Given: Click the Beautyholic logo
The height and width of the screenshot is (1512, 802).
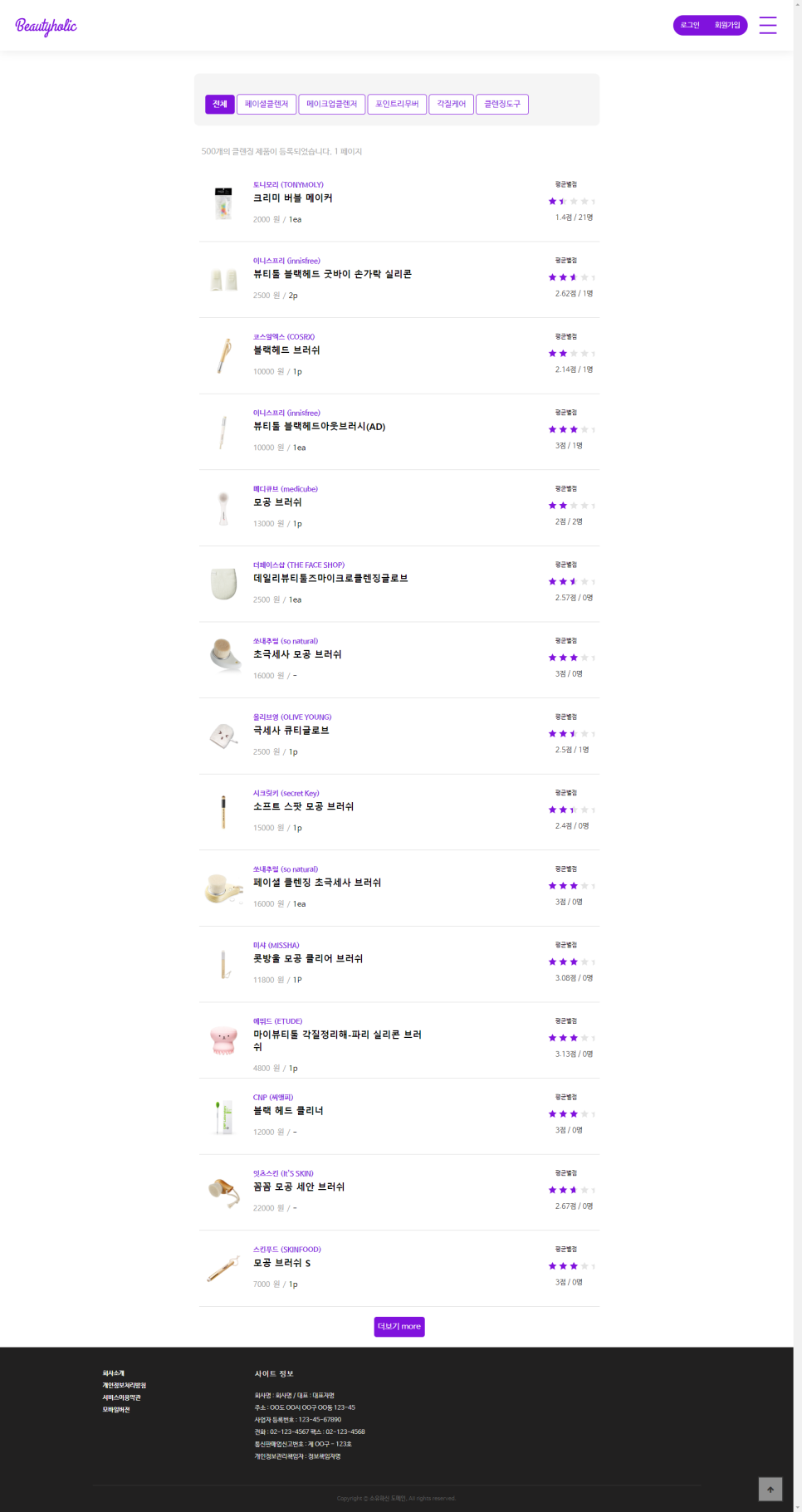Looking at the screenshot, I should [x=46, y=26].
